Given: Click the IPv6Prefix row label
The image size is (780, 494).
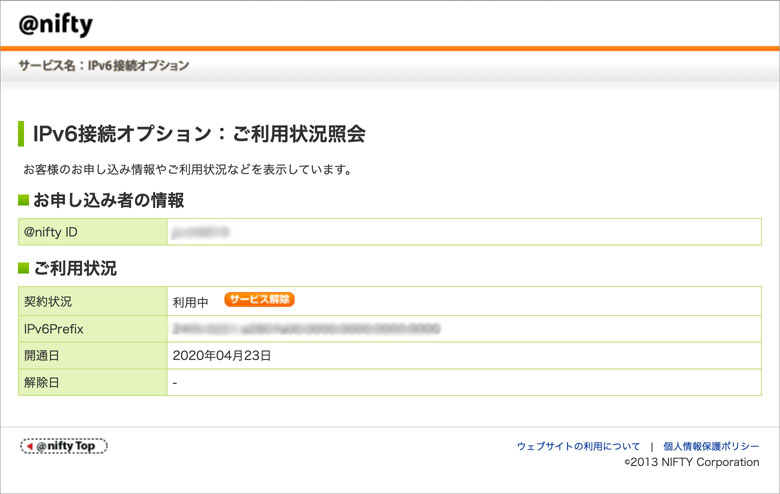Looking at the screenshot, I should coord(54,329).
